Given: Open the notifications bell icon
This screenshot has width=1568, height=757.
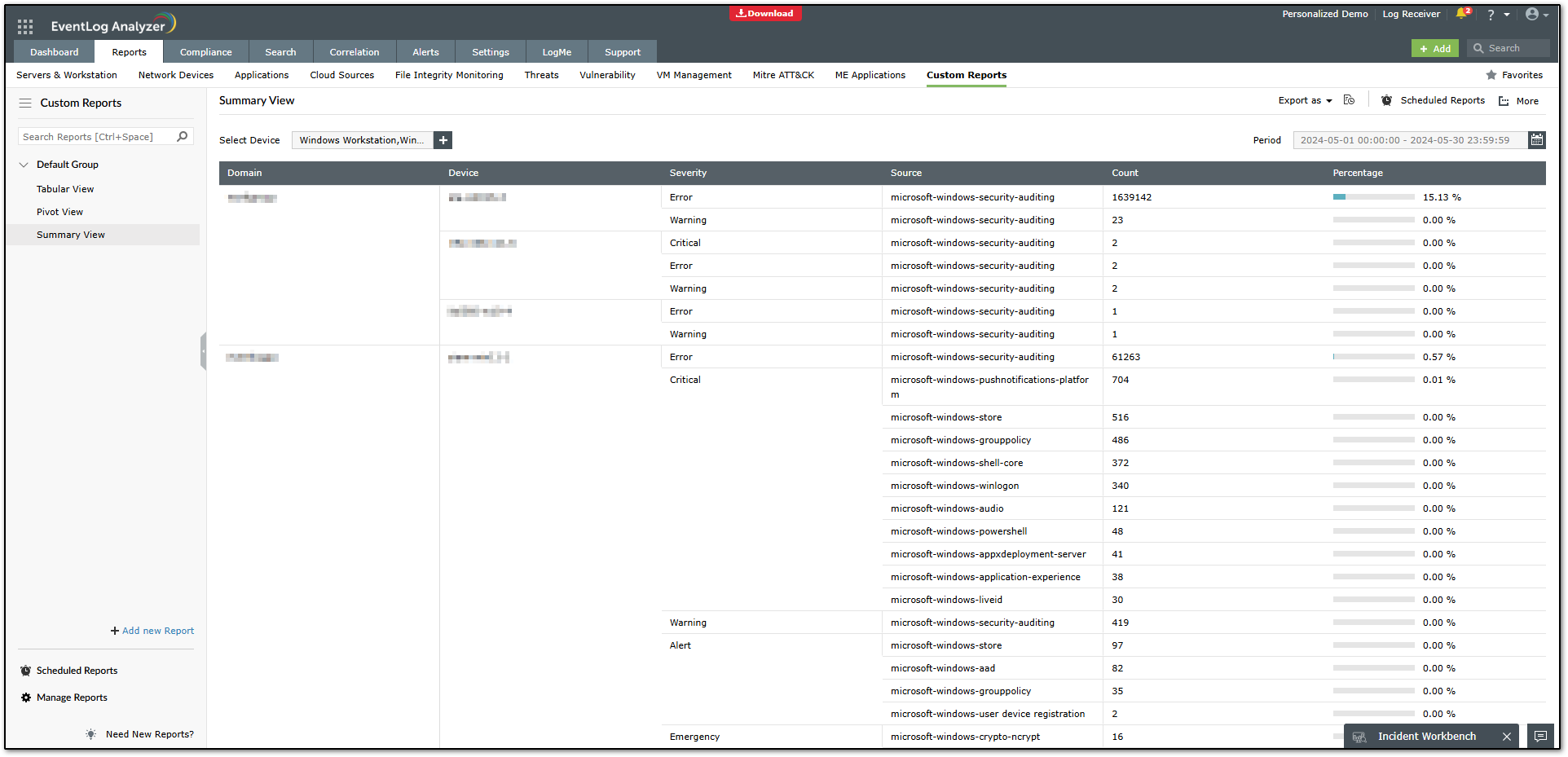Looking at the screenshot, I should tap(1461, 14).
